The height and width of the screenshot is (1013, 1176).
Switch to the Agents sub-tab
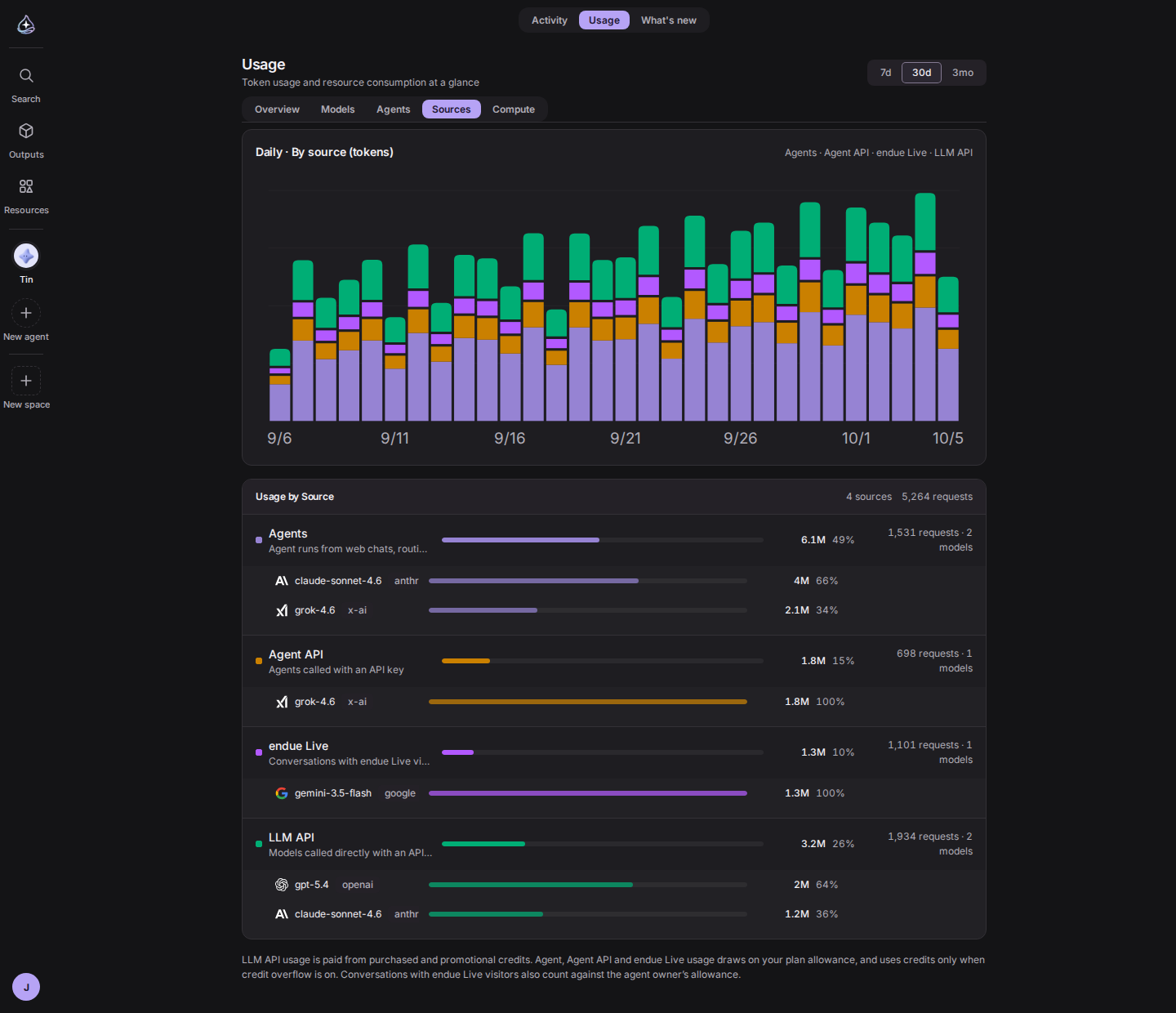pyautogui.click(x=394, y=109)
